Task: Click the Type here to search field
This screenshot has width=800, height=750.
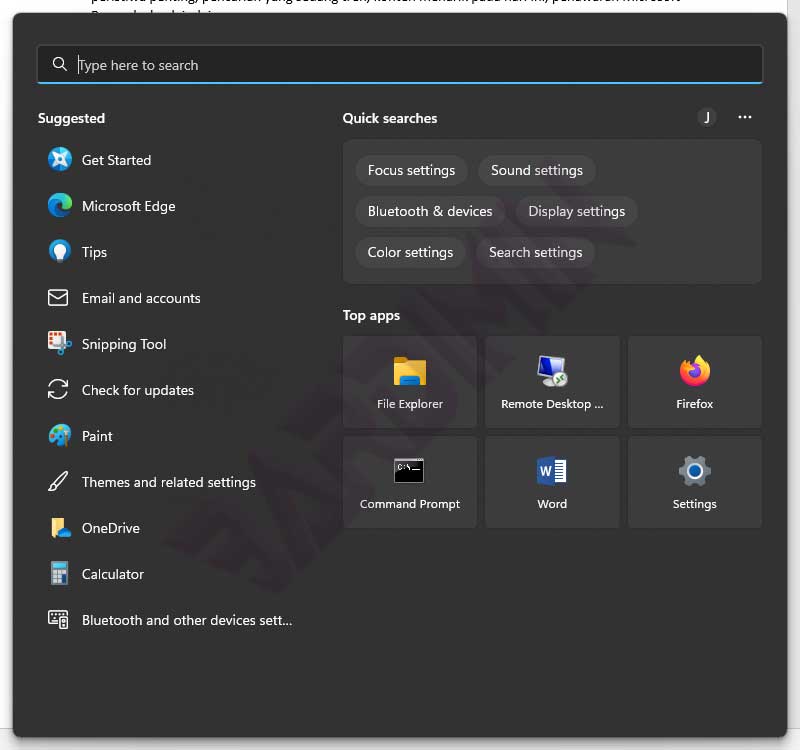Action: tap(400, 64)
